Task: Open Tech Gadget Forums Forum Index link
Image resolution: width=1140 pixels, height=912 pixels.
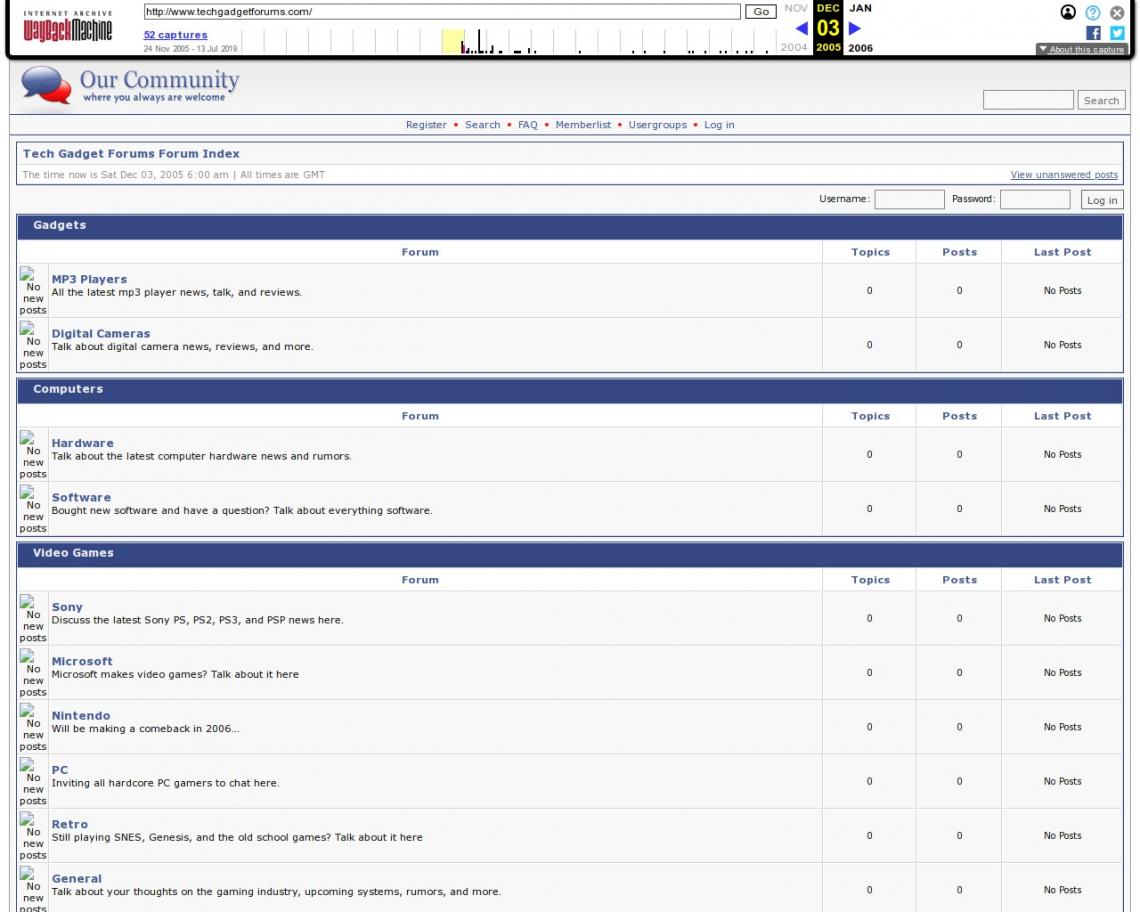Action: click(x=131, y=153)
